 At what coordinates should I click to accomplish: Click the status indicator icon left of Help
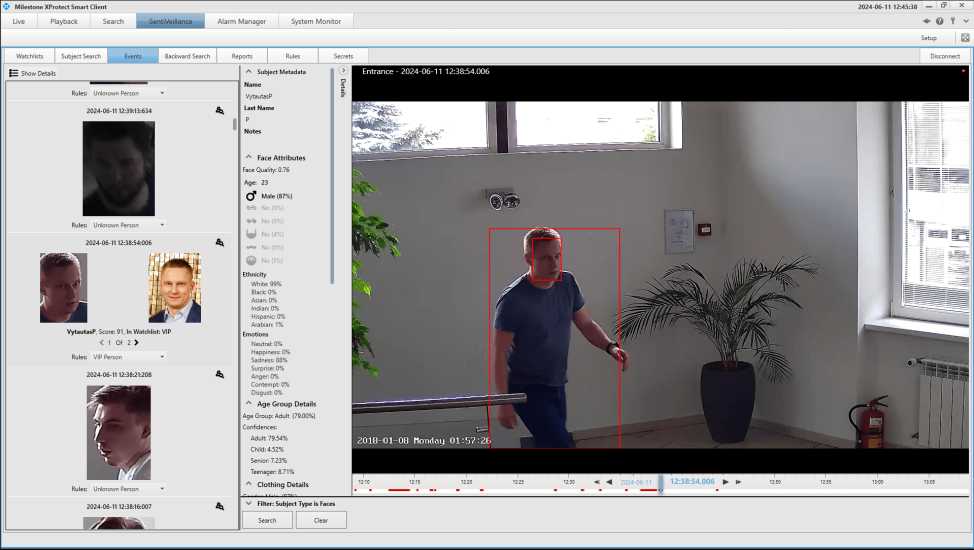point(926,21)
